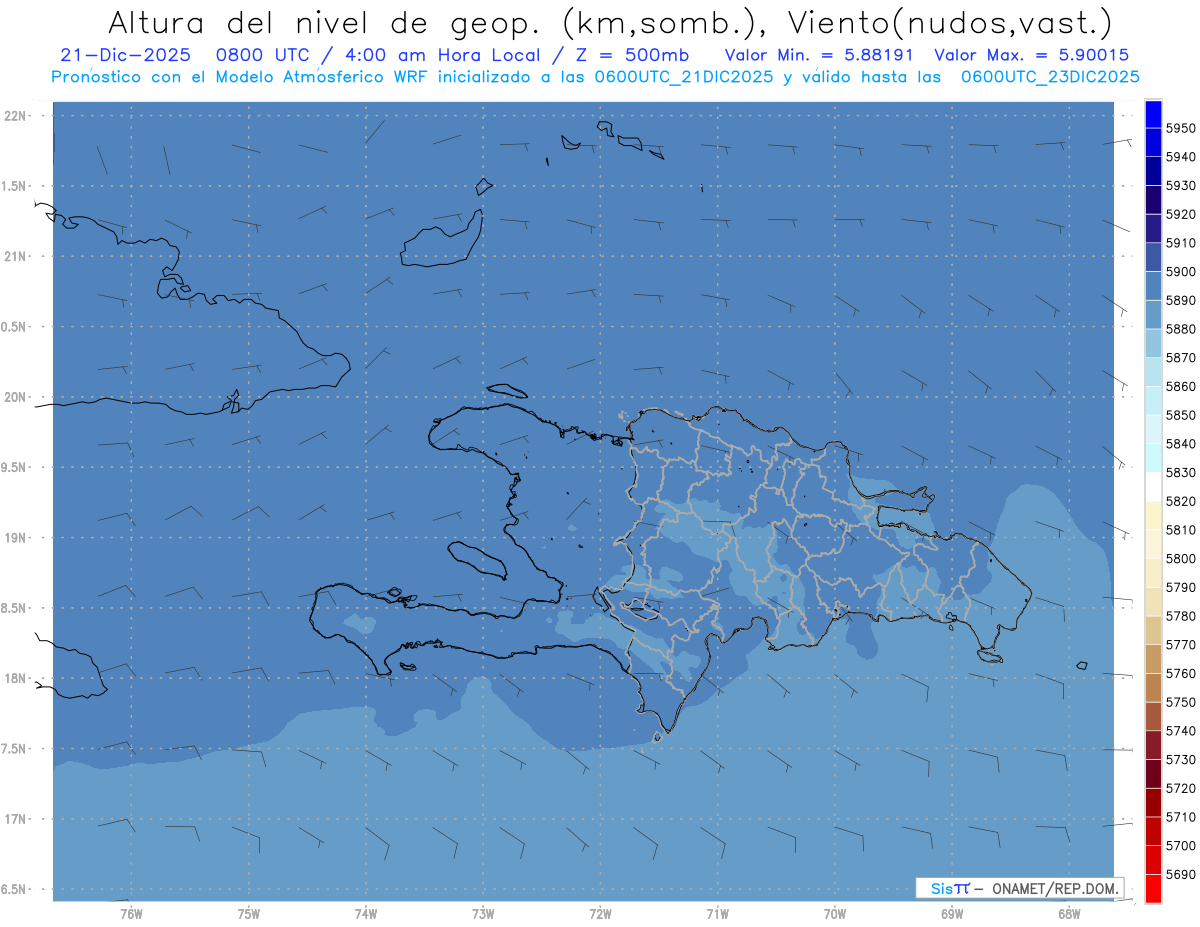Click the '5950' legend value
1200x927 pixels.
[1180, 128]
